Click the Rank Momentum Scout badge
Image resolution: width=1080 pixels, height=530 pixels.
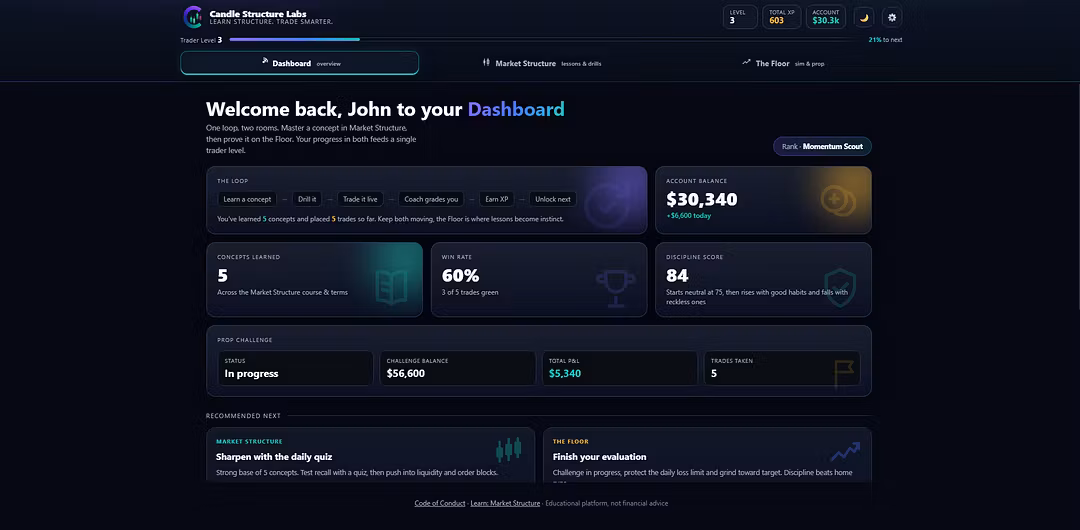[x=822, y=146]
